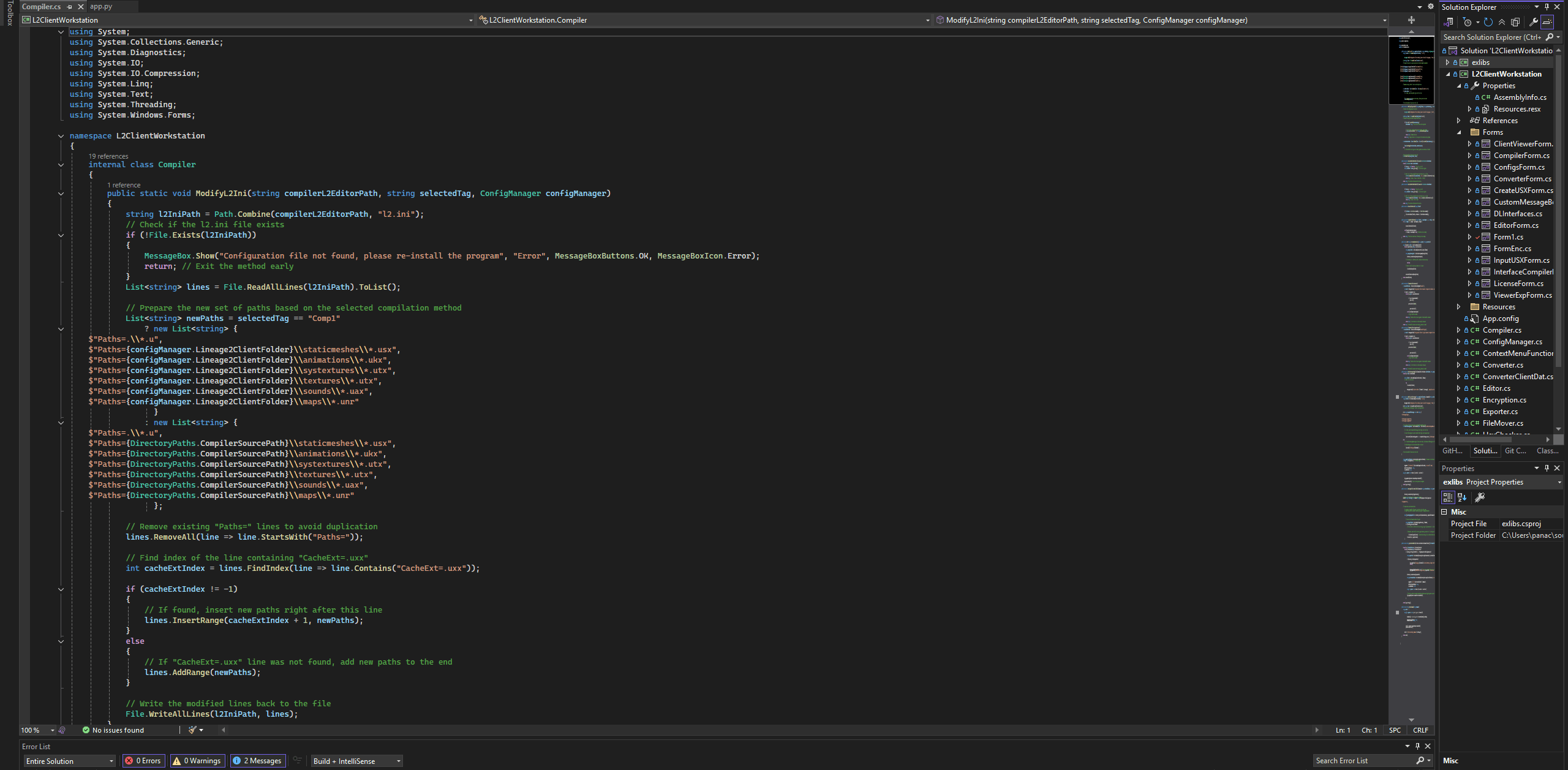Screen dimensions: 1568x770
Task: Toggle the 0 Warnings filter
Action: [197, 761]
